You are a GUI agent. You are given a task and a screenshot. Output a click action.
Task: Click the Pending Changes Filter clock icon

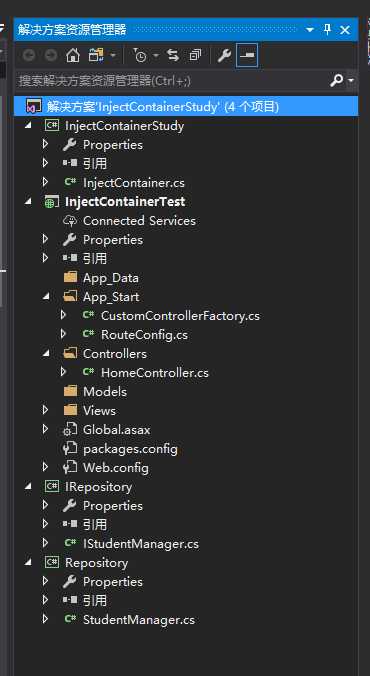140,55
